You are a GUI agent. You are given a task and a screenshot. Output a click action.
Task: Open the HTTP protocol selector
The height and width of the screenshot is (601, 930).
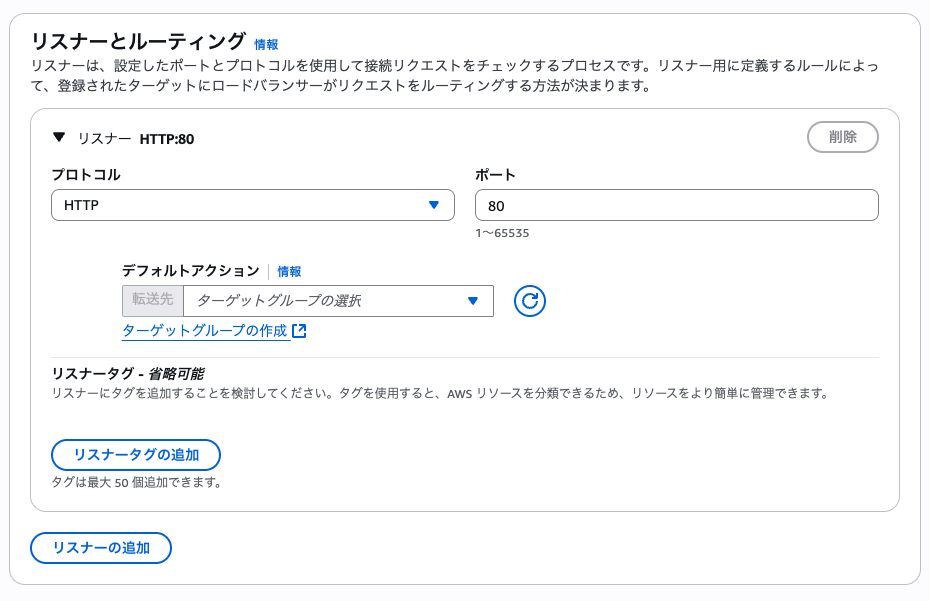pos(253,205)
